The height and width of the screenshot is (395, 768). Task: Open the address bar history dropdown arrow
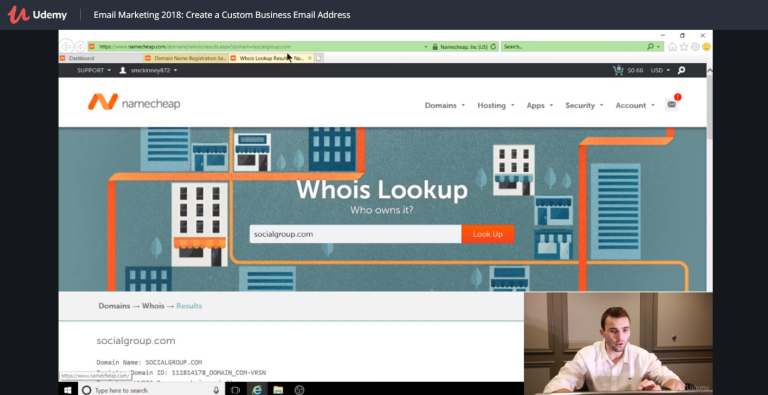[426, 47]
